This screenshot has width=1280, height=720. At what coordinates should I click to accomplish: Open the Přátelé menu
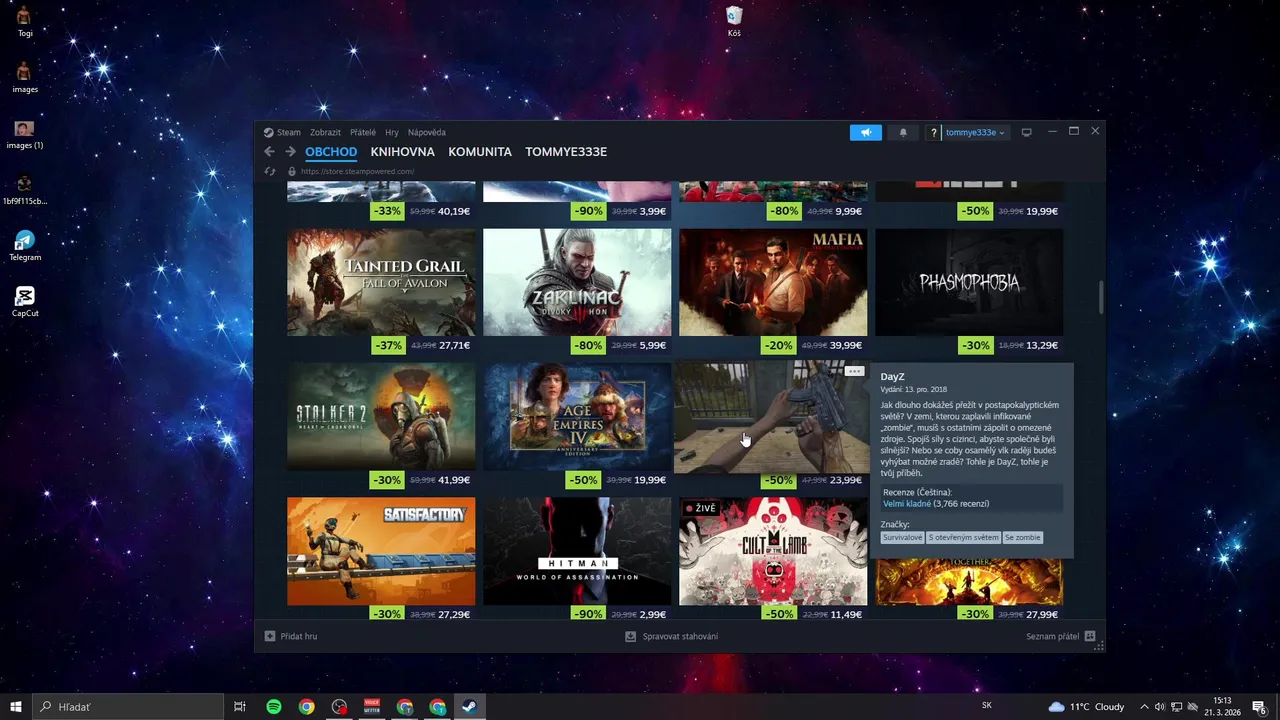tap(363, 132)
